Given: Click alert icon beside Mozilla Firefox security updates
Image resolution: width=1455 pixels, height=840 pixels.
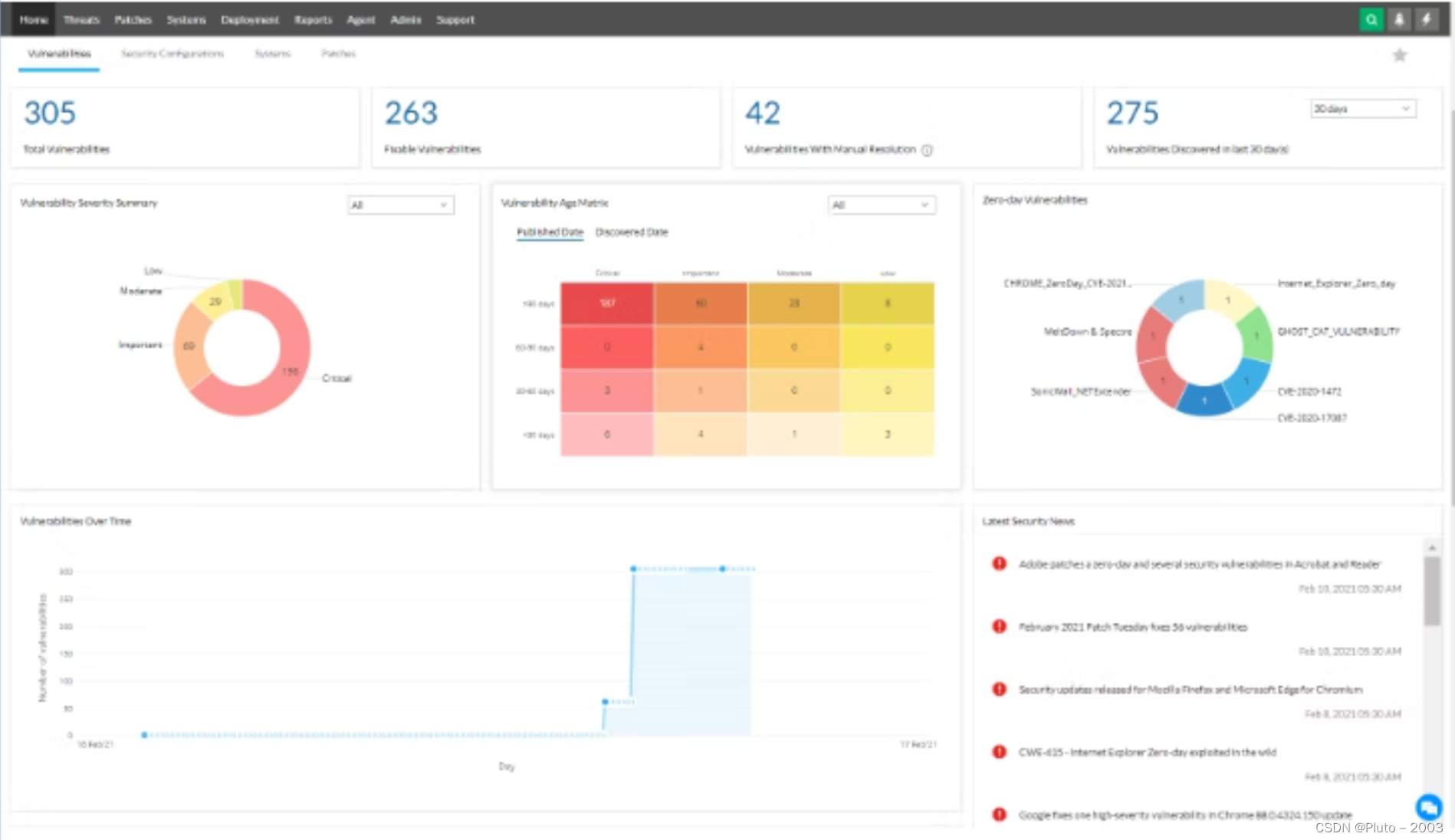Looking at the screenshot, I should click(999, 689).
